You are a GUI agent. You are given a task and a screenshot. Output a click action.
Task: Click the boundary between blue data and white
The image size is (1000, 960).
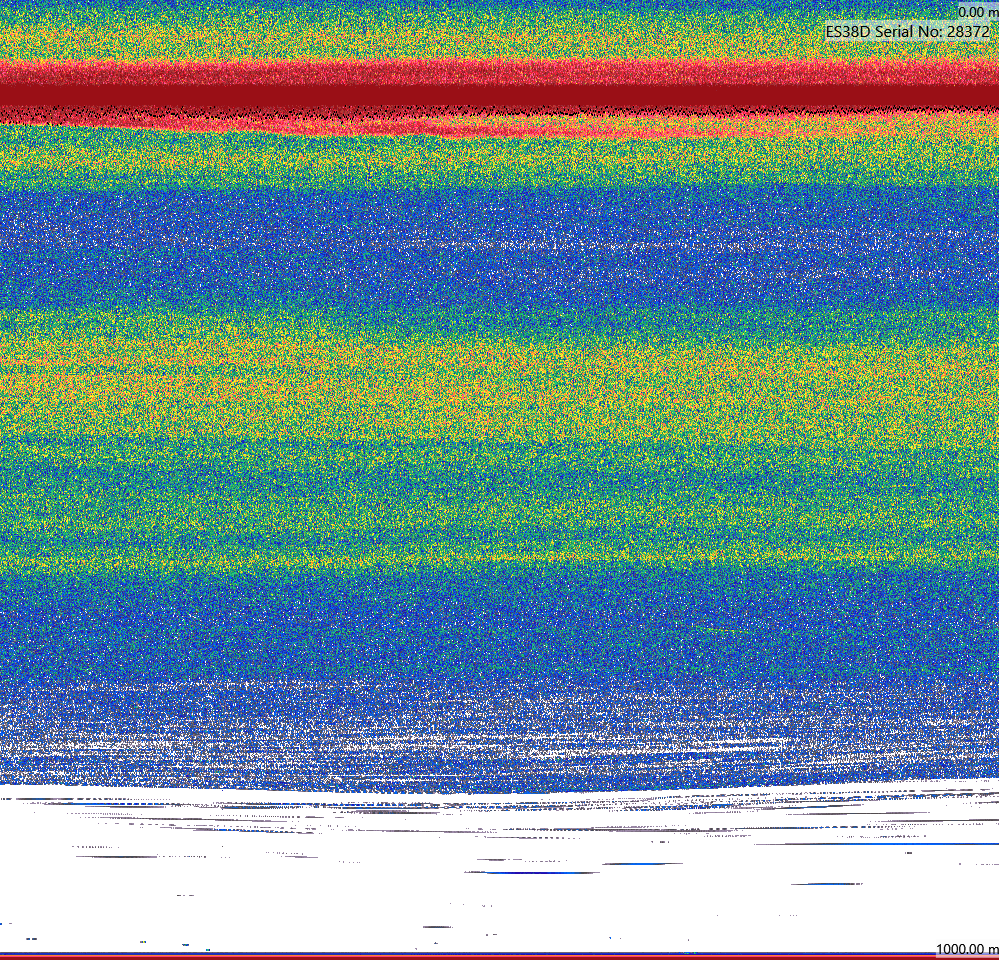tap(500, 790)
